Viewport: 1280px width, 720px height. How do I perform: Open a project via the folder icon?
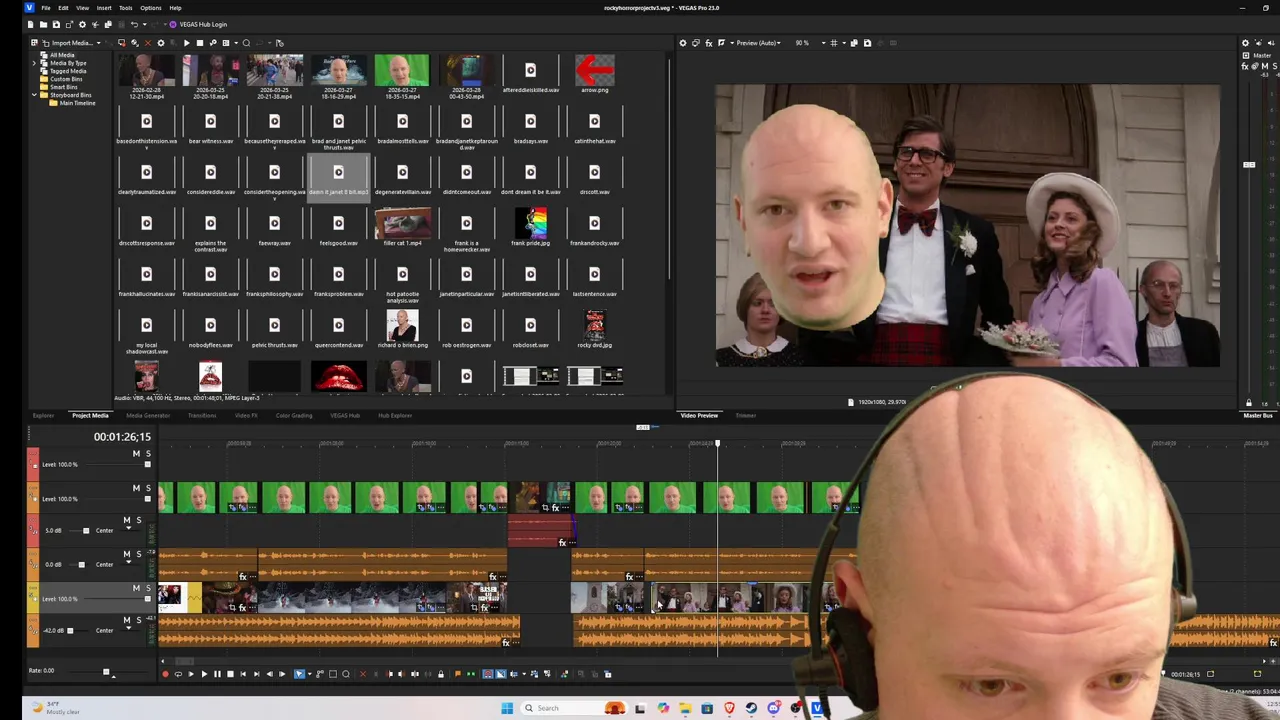click(x=43, y=24)
